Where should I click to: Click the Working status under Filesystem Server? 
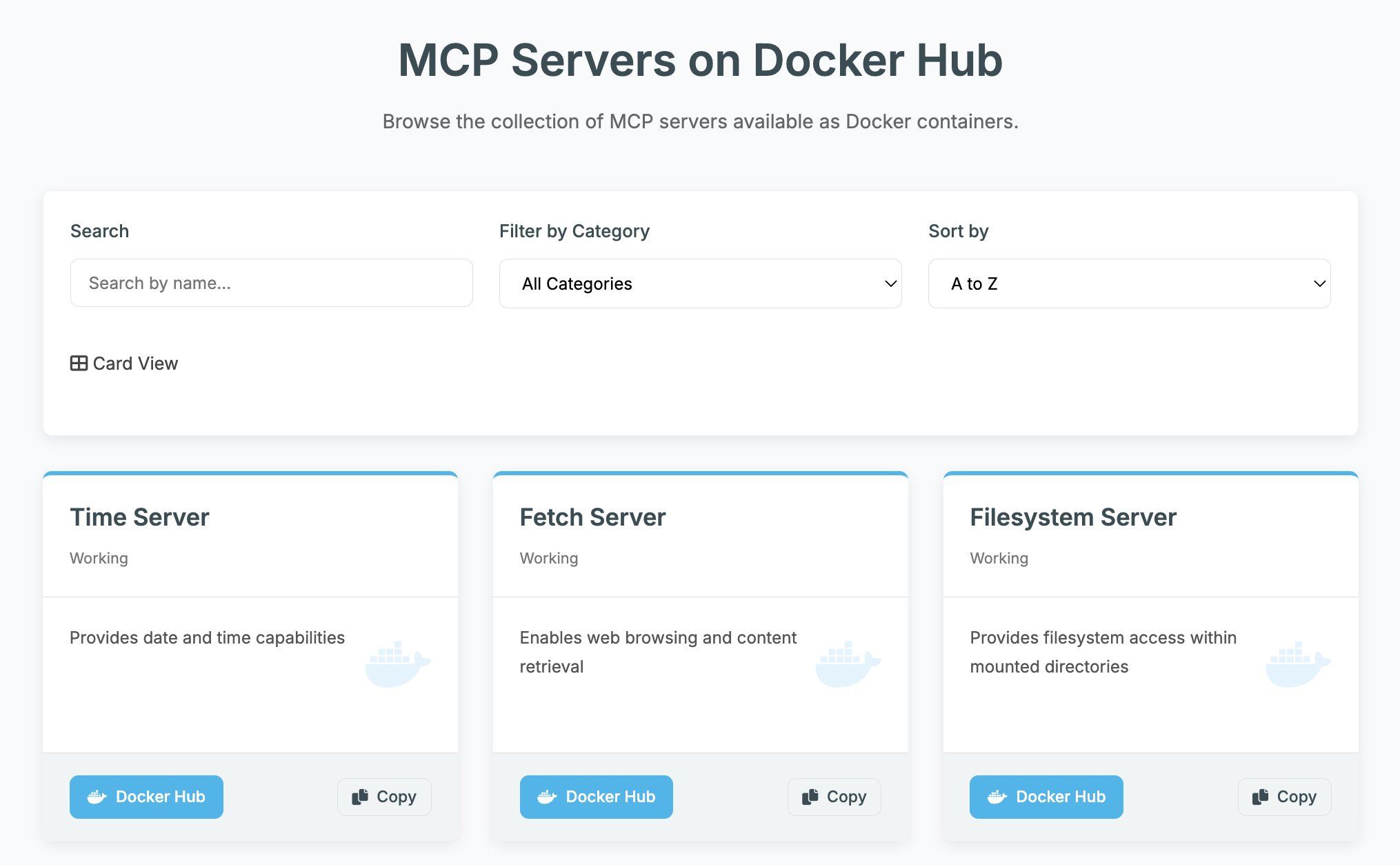[x=999, y=559]
